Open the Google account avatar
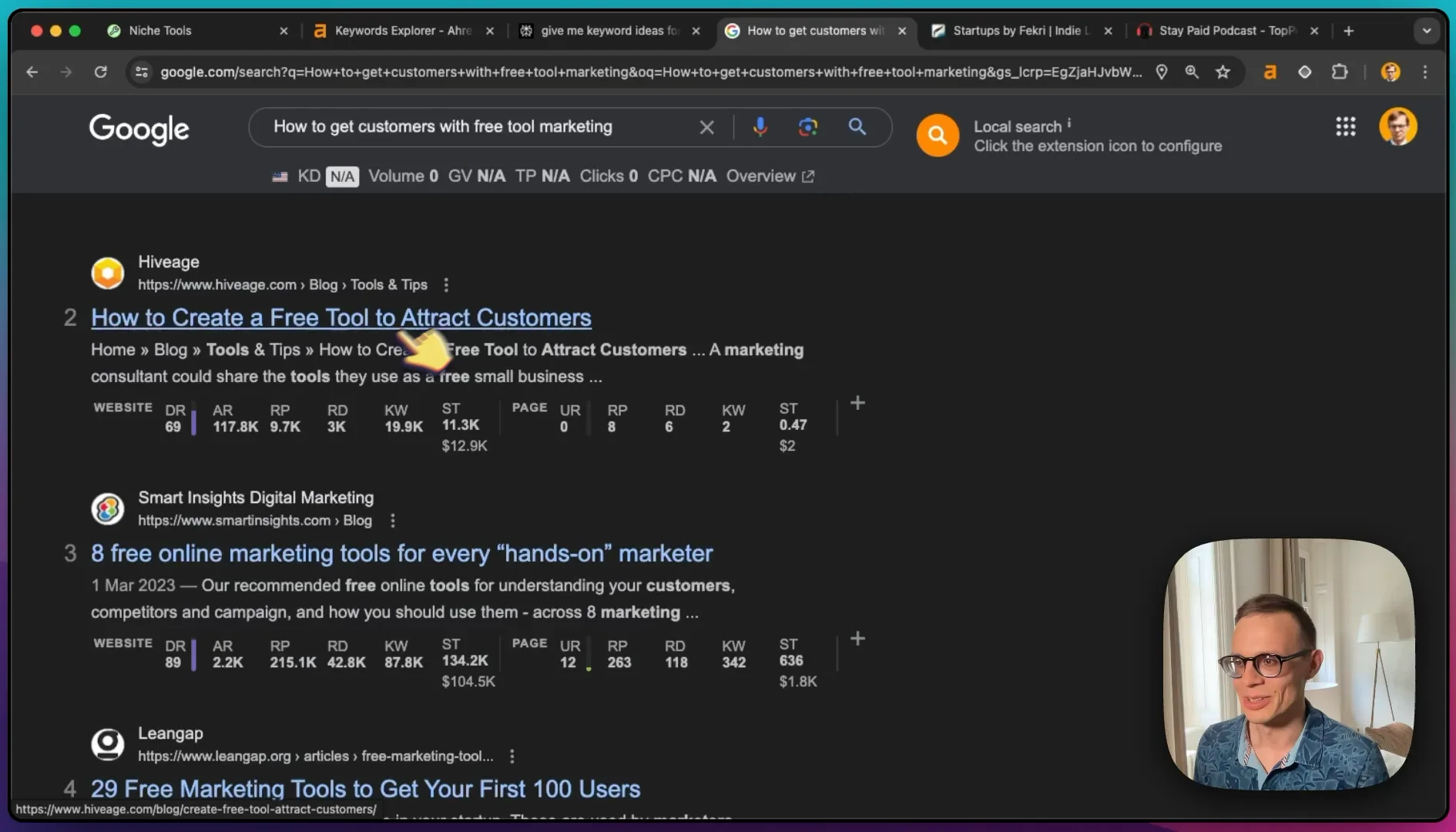 pos(1397,126)
